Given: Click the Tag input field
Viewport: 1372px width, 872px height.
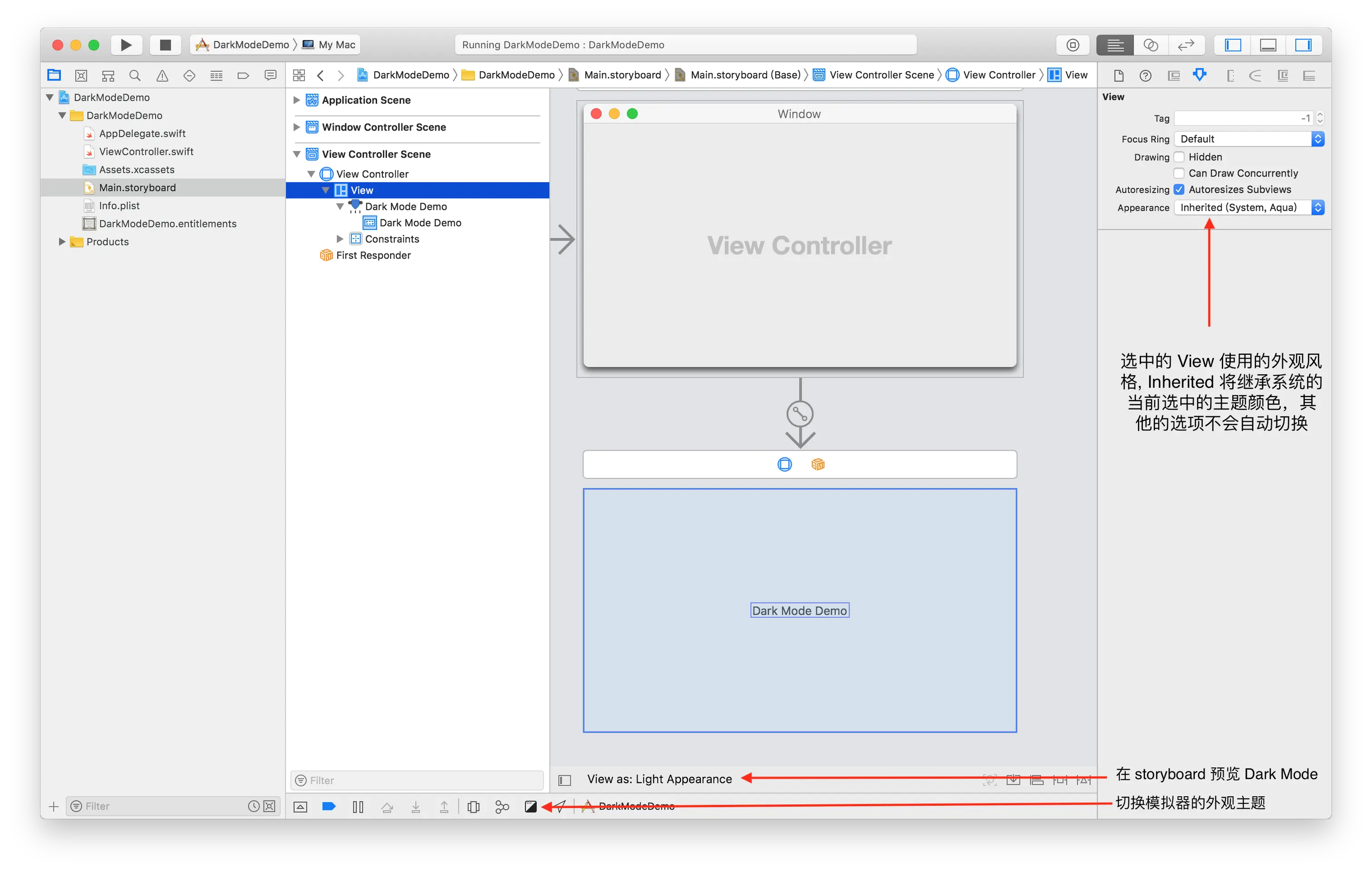Looking at the screenshot, I should pos(1244,118).
